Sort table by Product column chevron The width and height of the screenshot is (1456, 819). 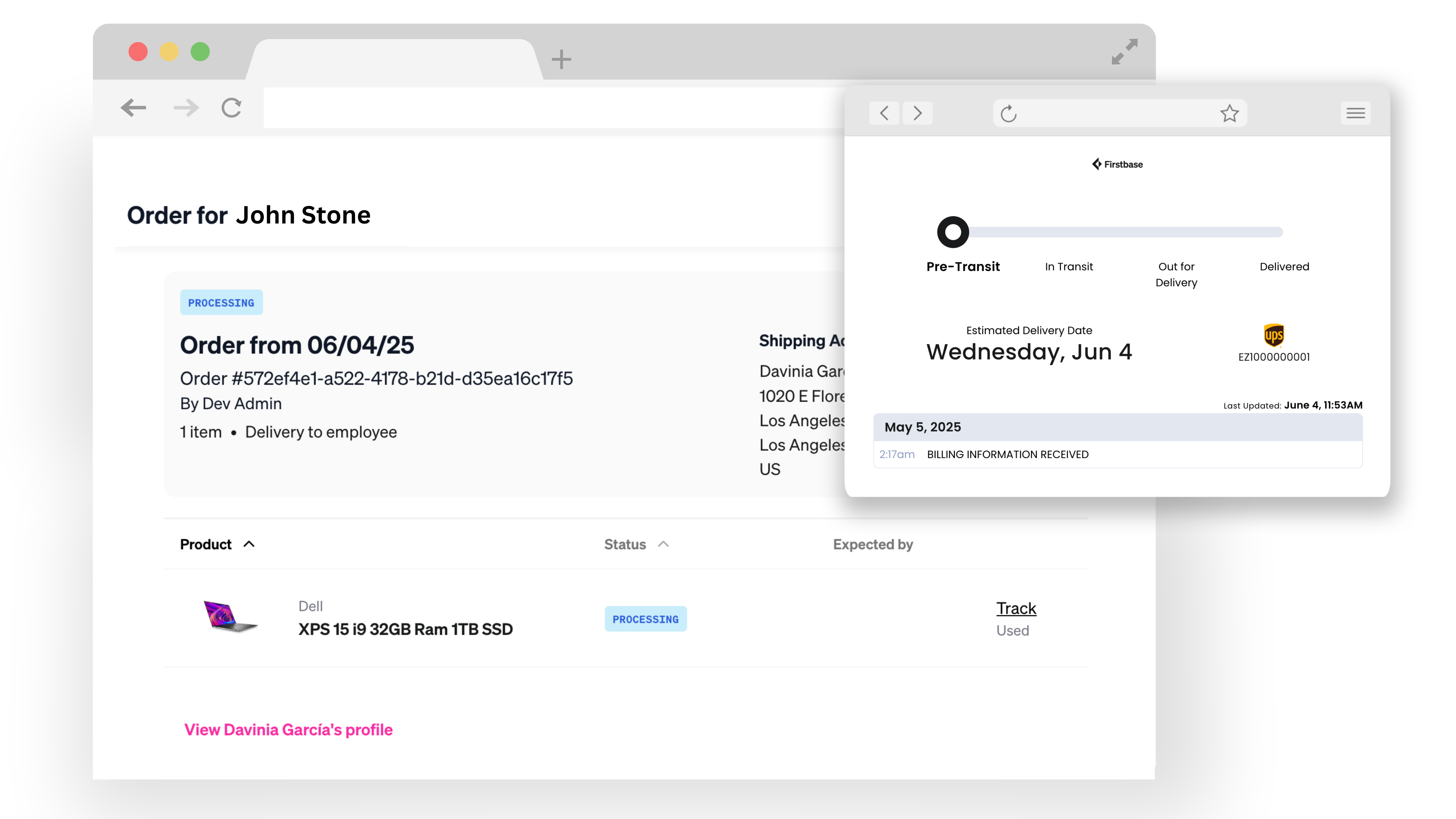pos(249,544)
